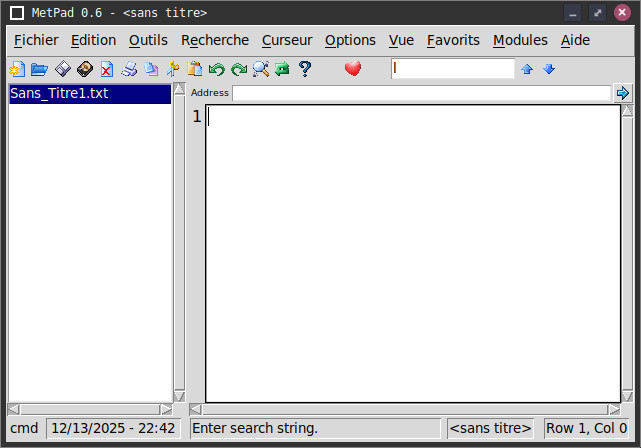Open the Modules menu
641x448 pixels.
(x=520, y=40)
